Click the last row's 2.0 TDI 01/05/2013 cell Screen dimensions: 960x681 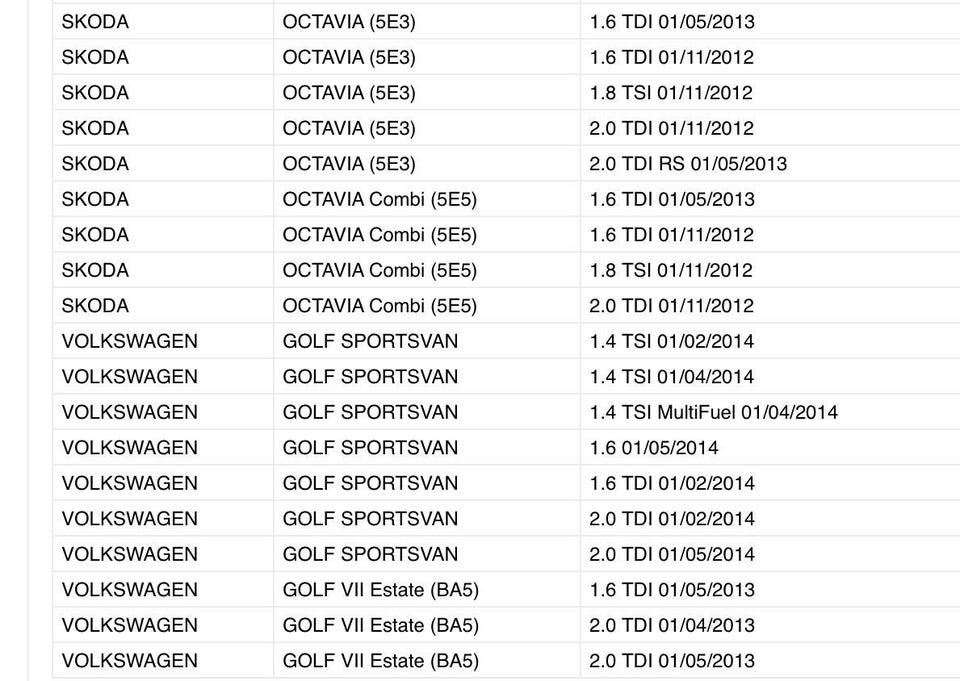[770, 661]
